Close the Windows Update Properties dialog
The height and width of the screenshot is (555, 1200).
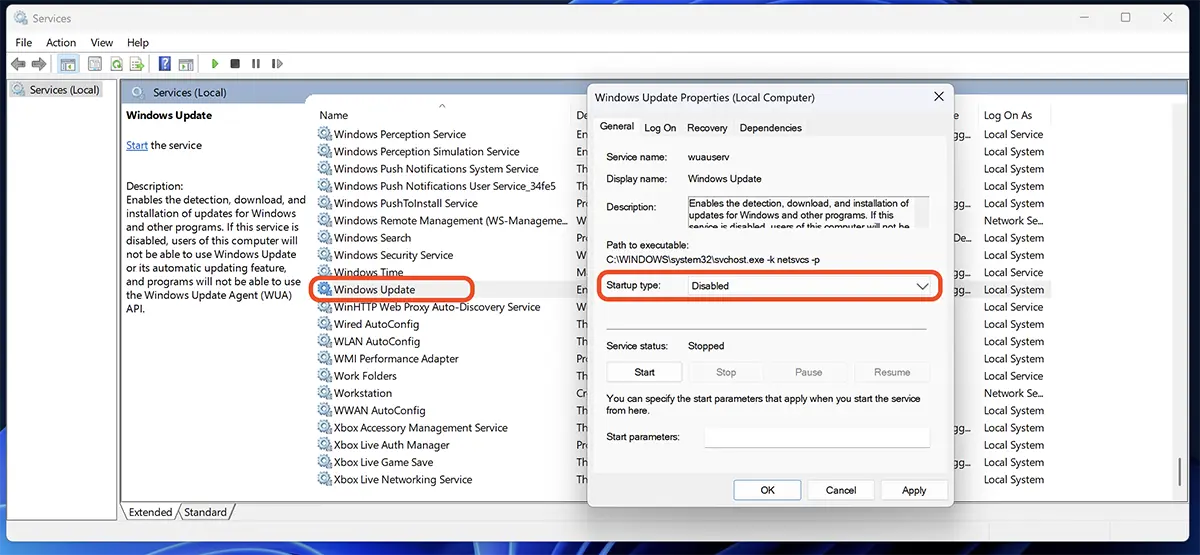point(938,97)
